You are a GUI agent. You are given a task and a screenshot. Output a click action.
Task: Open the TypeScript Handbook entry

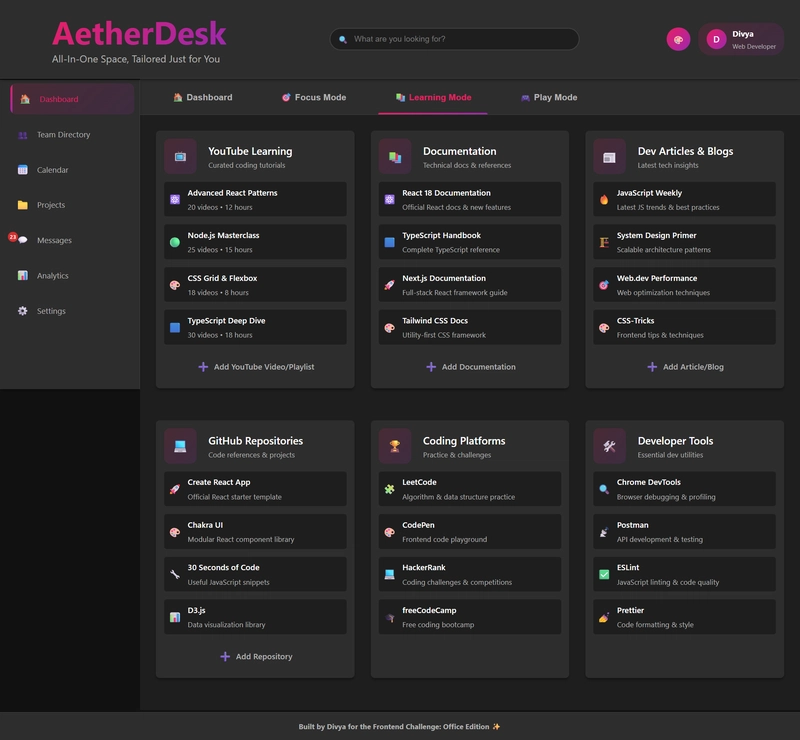coord(470,242)
